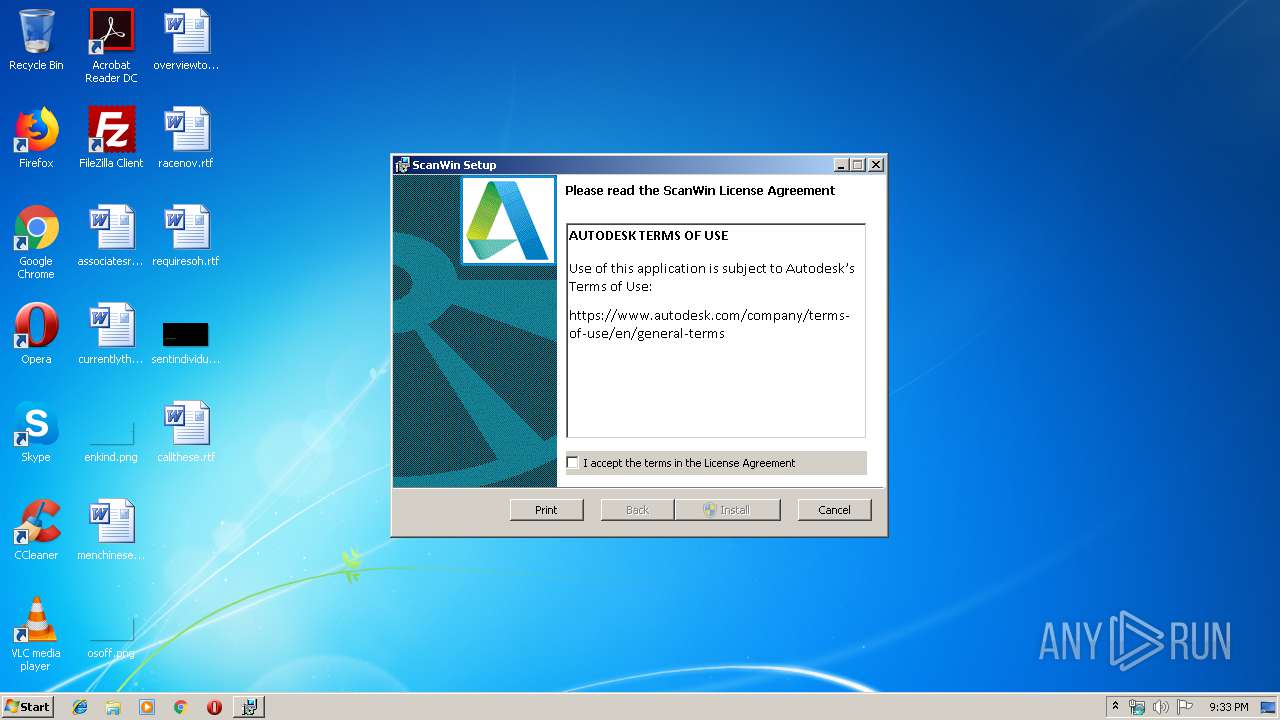Select the racenov.rtf file icon
This screenshot has height=720, width=1280.
186,138
